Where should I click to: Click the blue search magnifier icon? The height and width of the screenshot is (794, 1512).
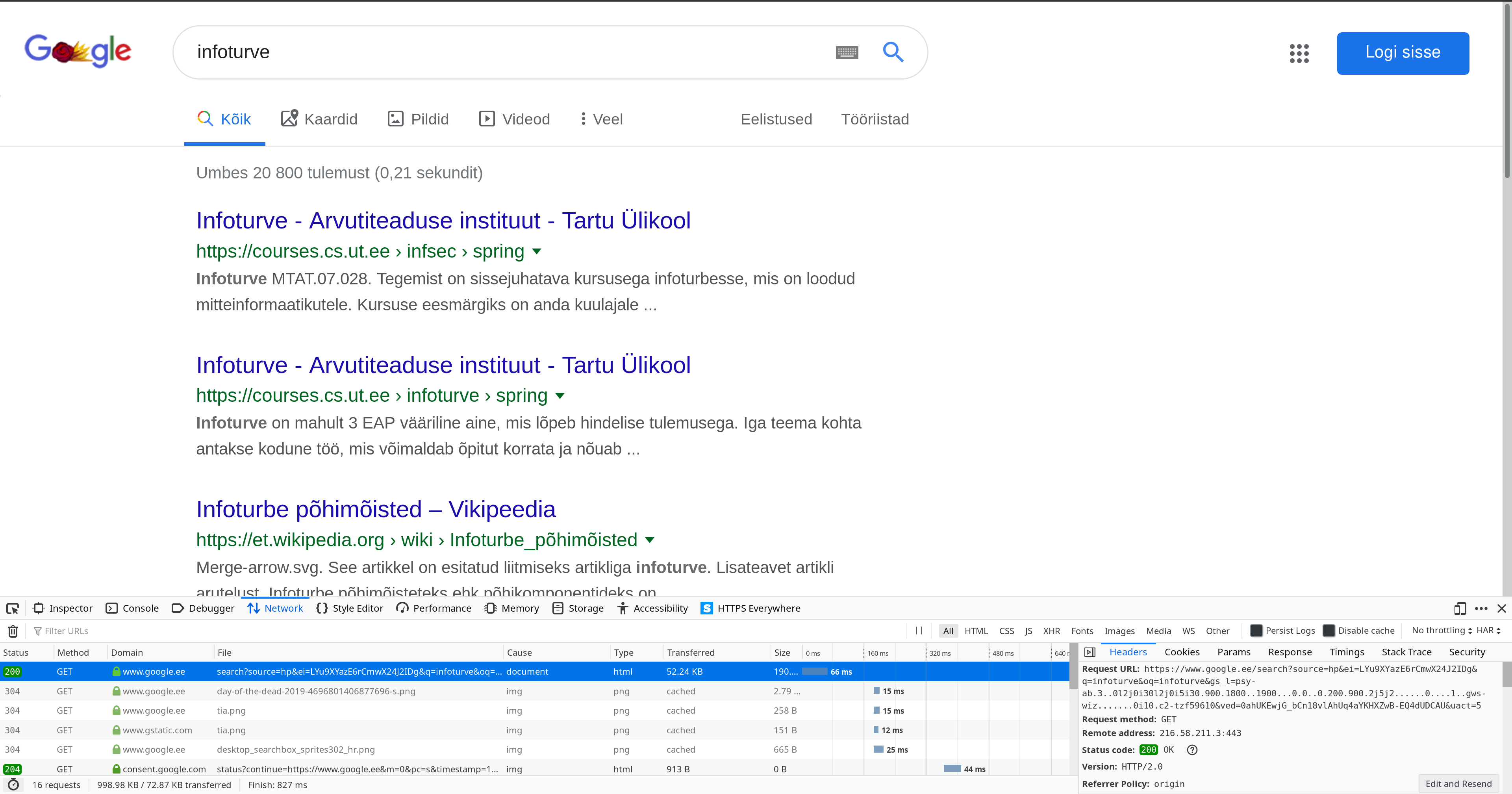pos(892,52)
